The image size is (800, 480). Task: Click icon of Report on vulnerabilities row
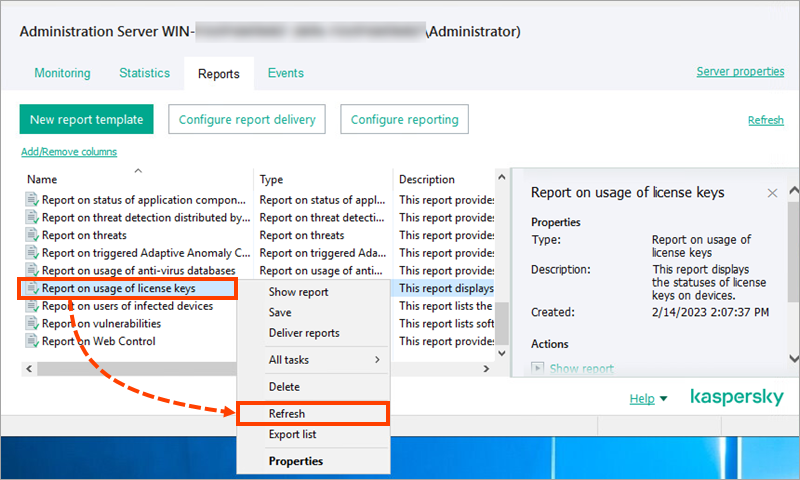pos(32,323)
